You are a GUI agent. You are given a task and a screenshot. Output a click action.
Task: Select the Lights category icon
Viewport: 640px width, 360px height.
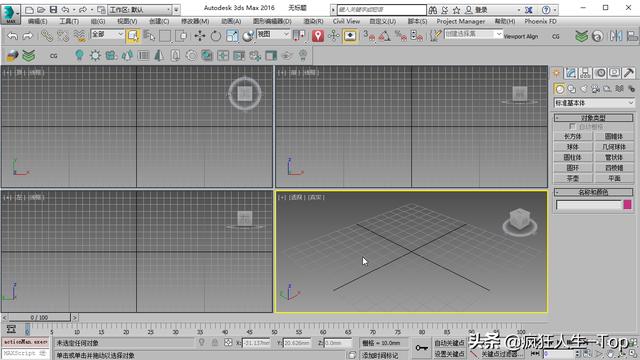tap(584, 89)
